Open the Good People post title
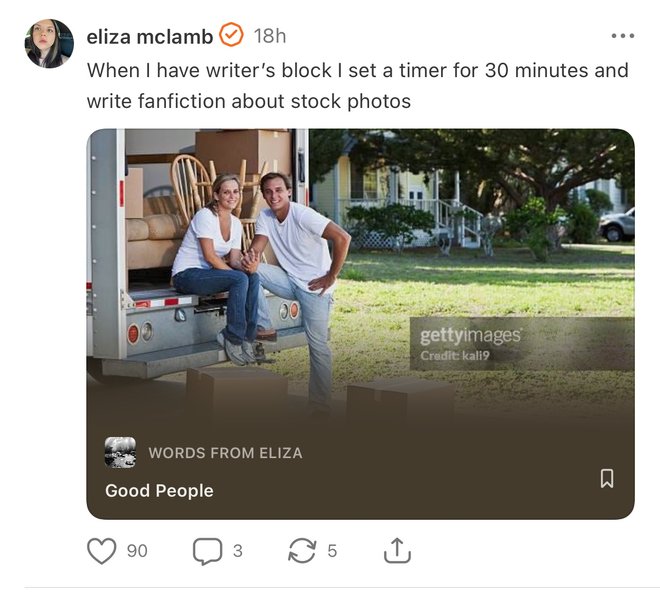 [159, 490]
